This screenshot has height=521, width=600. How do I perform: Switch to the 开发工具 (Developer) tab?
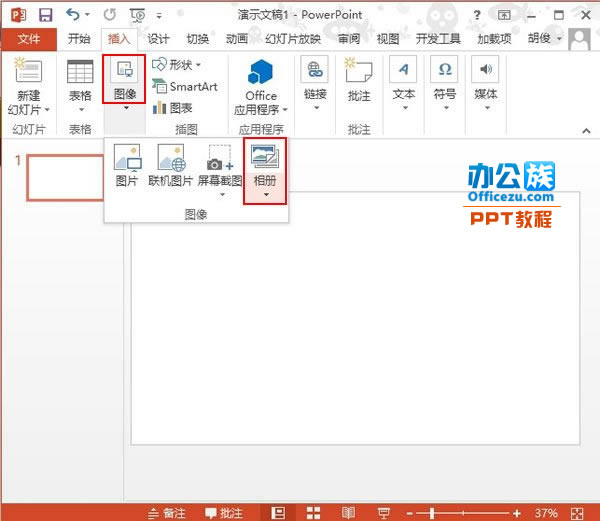pos(438,39)
